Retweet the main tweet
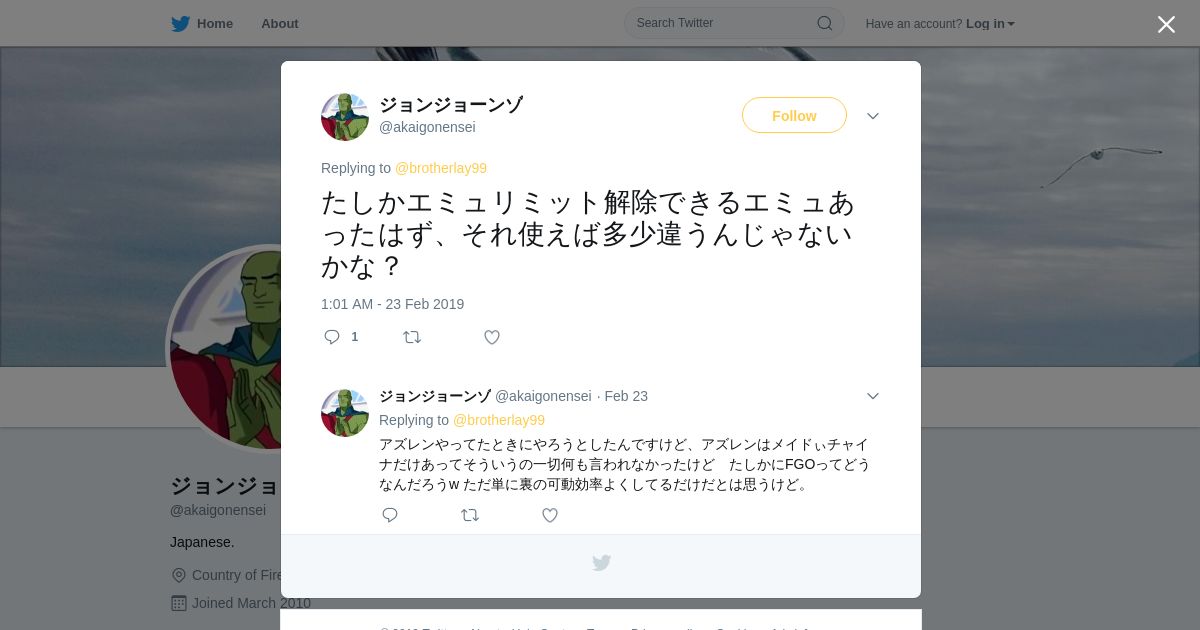The width and height of the screenshot is (1200, 630). [412, 337]
